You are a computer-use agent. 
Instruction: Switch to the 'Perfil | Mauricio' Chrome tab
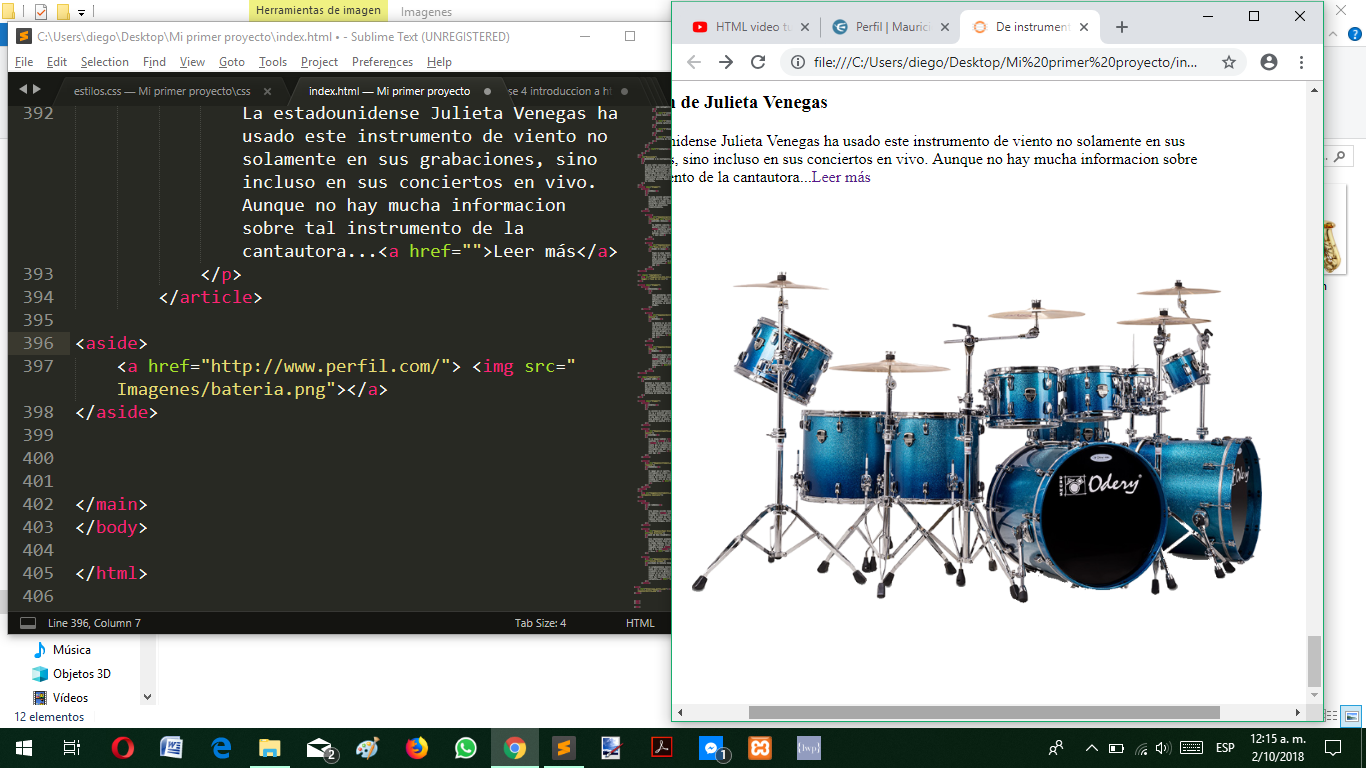(x=890, y=27)
